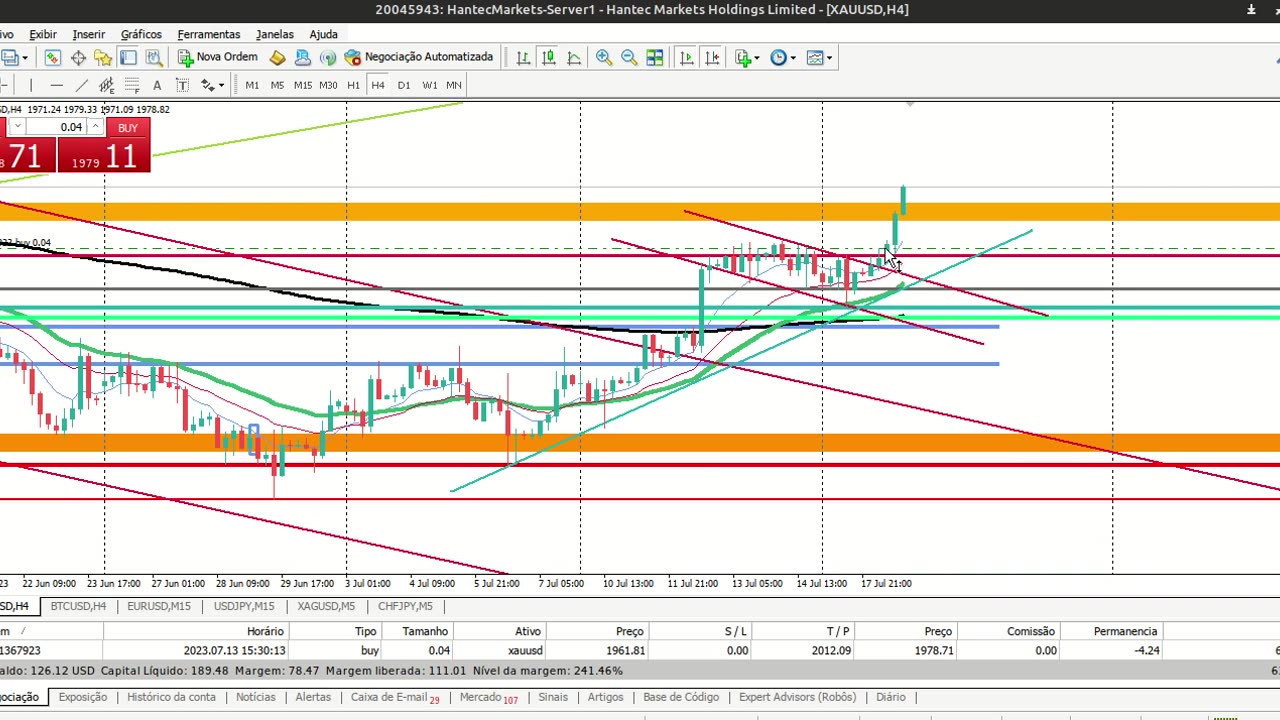This screenshot has width=1280, height=720.
Task: Switch to M5 timeframe
Action: tap(277, 85)
